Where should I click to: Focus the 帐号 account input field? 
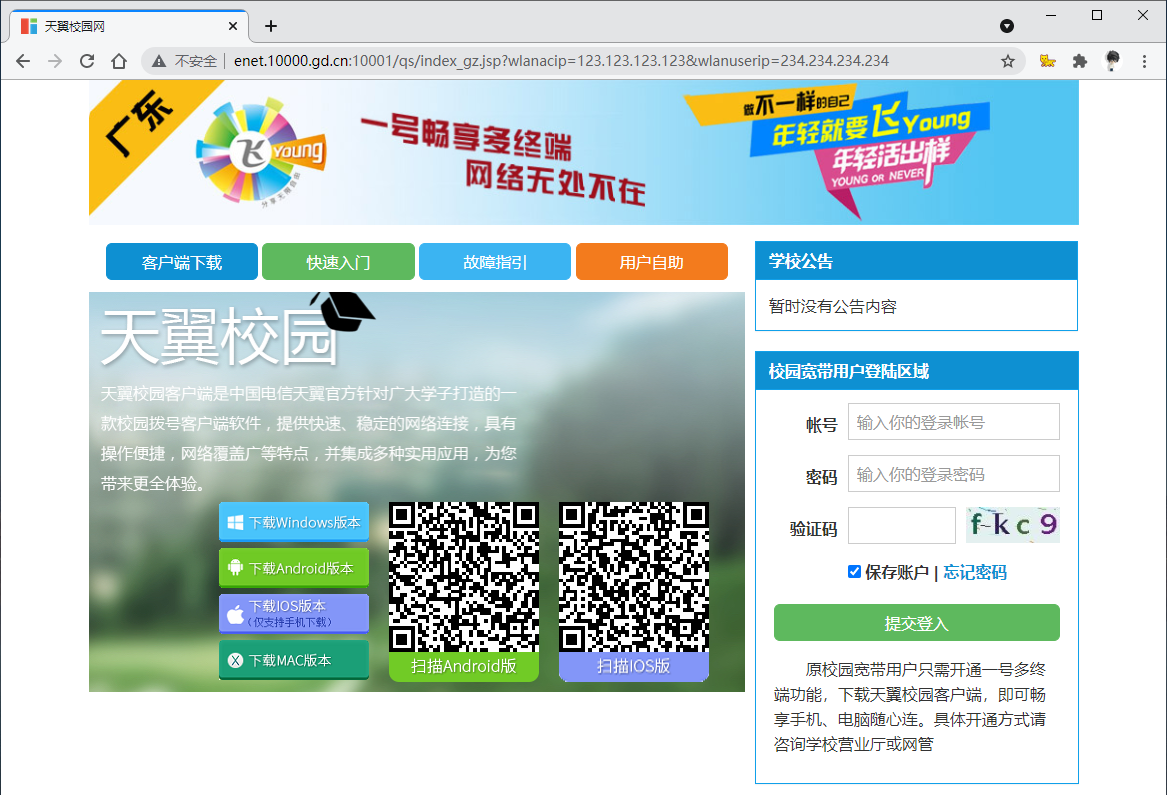pyautogui.click(x=953, y=422)
